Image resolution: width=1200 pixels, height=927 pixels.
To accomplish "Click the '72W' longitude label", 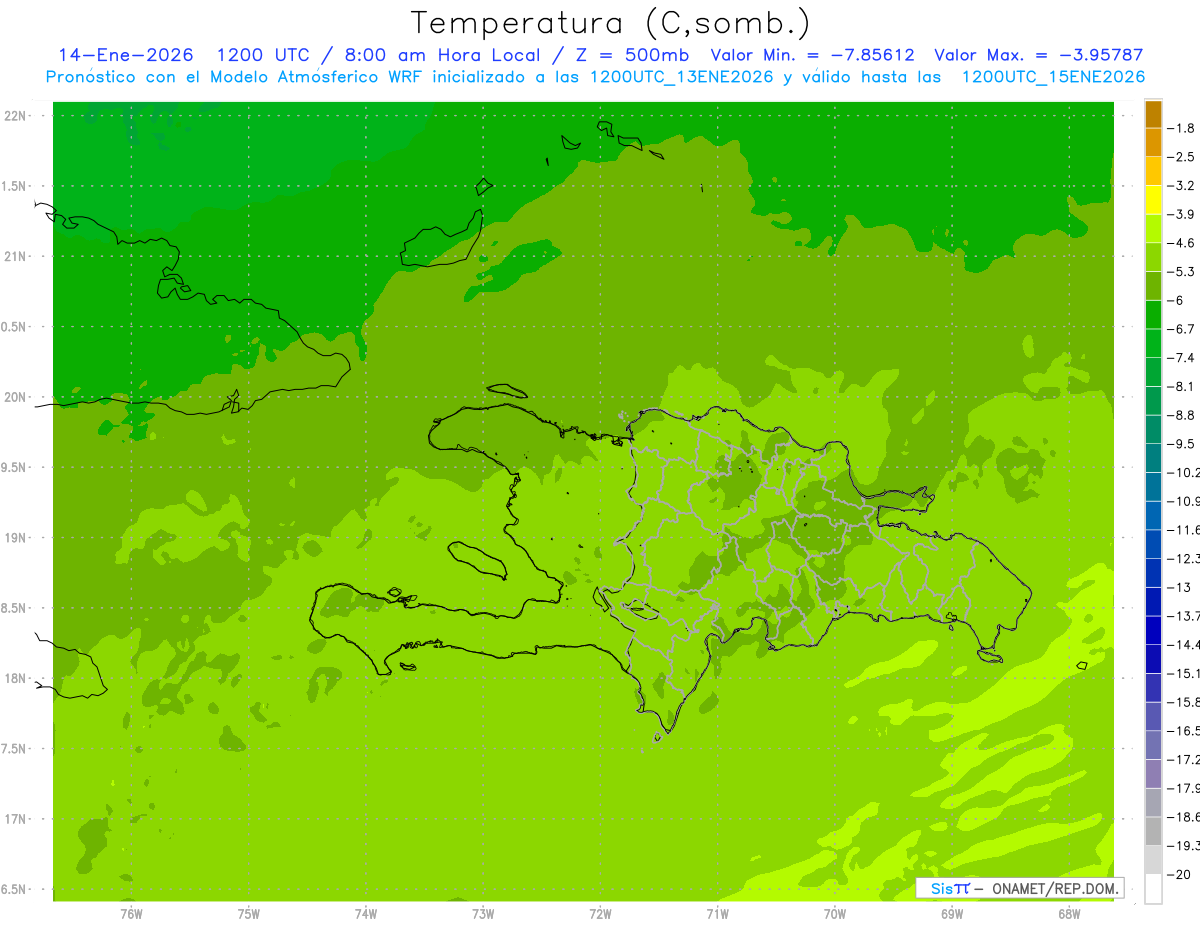I will (x=600, y=913).
